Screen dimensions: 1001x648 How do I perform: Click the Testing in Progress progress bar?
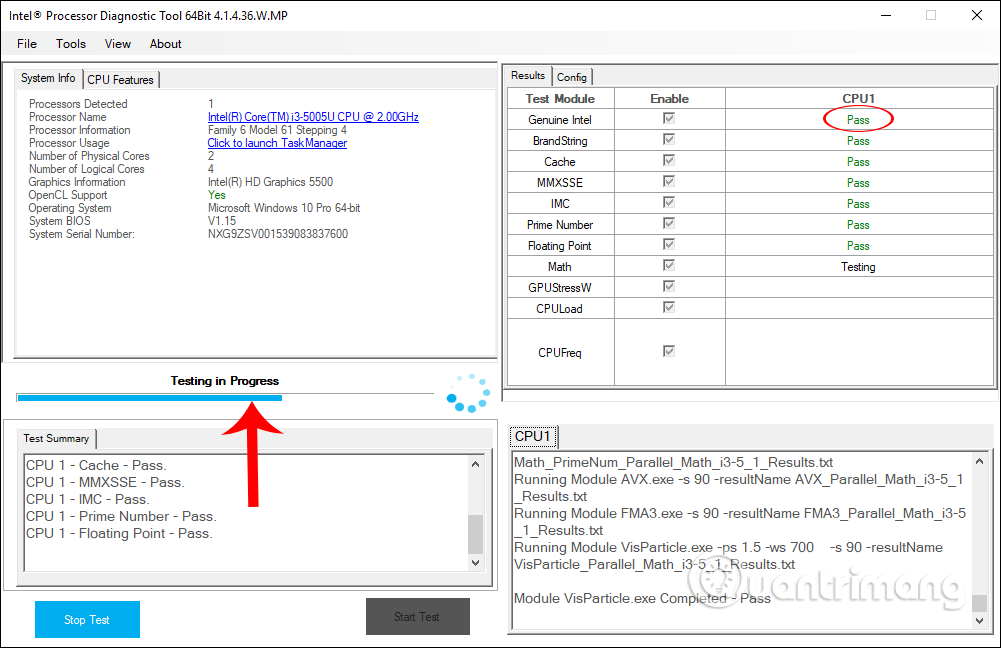[x=225, y=398]
